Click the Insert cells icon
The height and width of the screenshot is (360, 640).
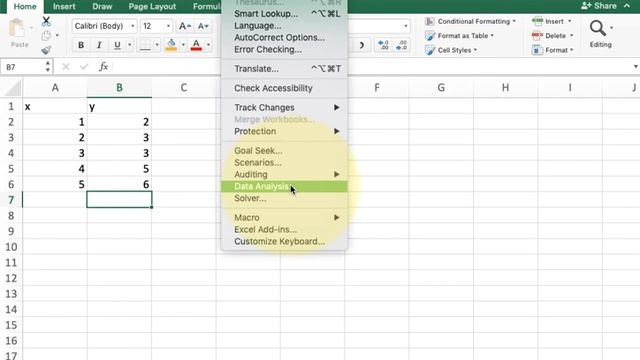537,21
